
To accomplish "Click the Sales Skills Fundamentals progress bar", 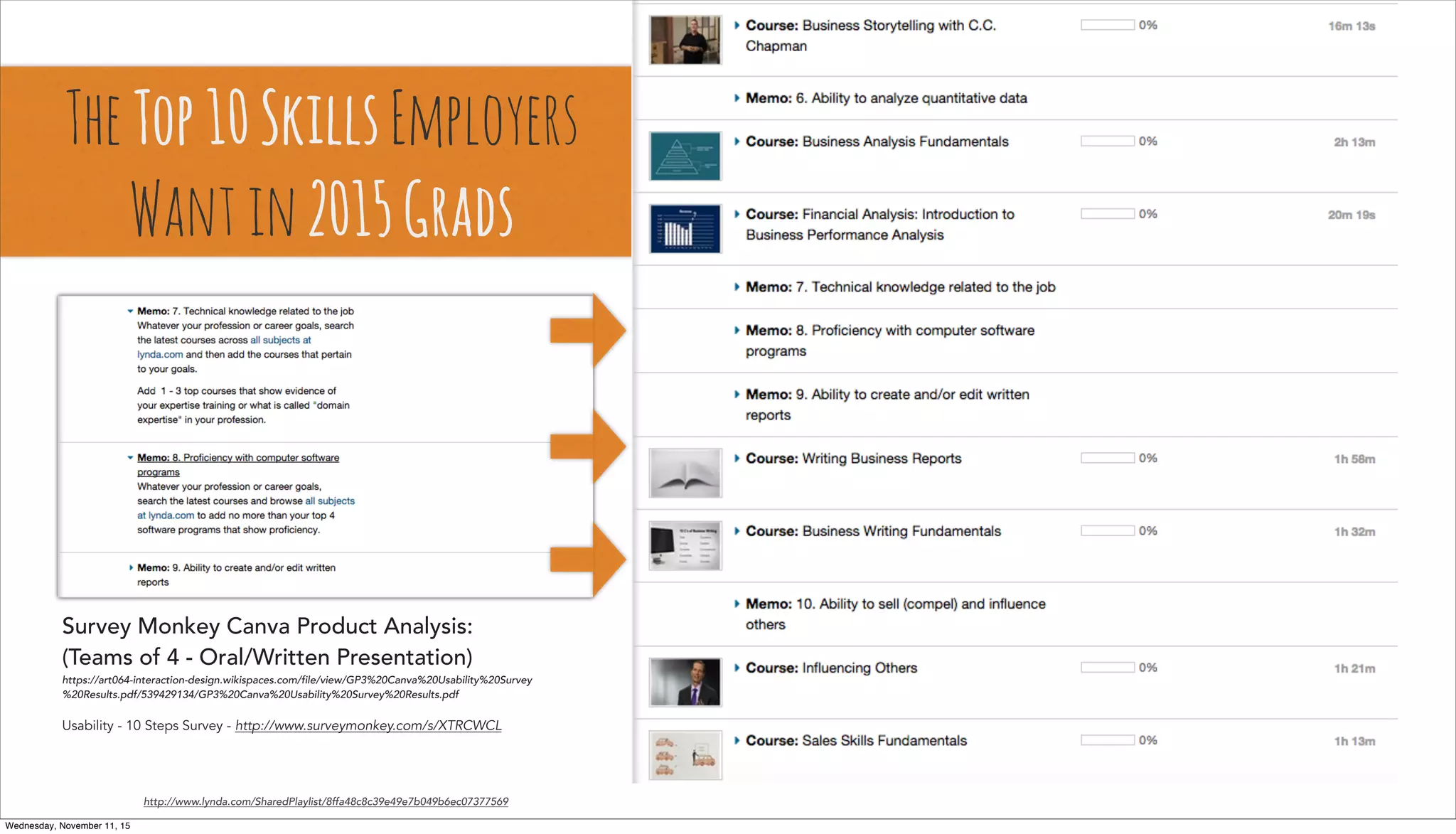I will tap(1107, 740).
